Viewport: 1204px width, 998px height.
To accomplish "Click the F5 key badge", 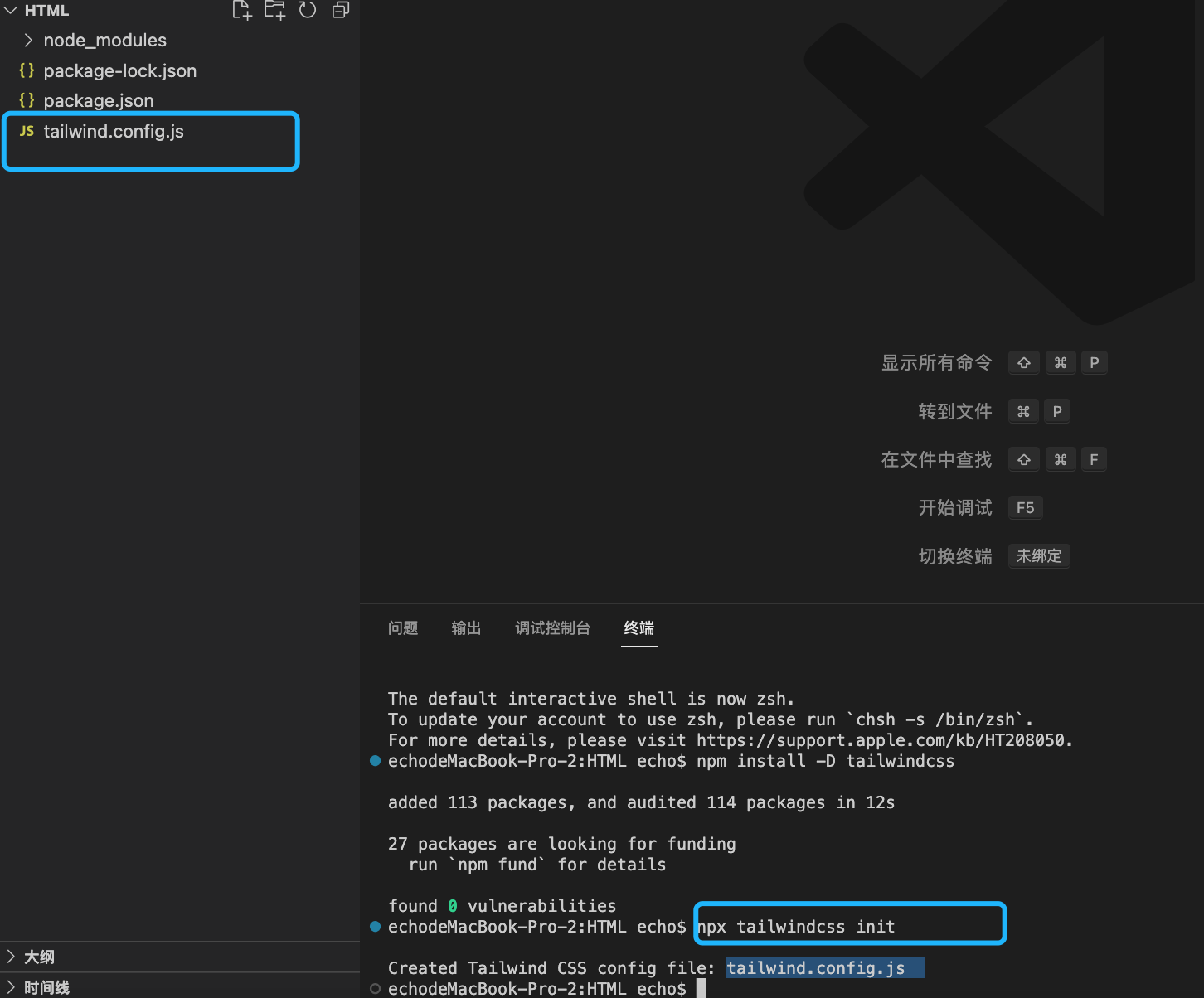I will click(x=1026, y=507).
